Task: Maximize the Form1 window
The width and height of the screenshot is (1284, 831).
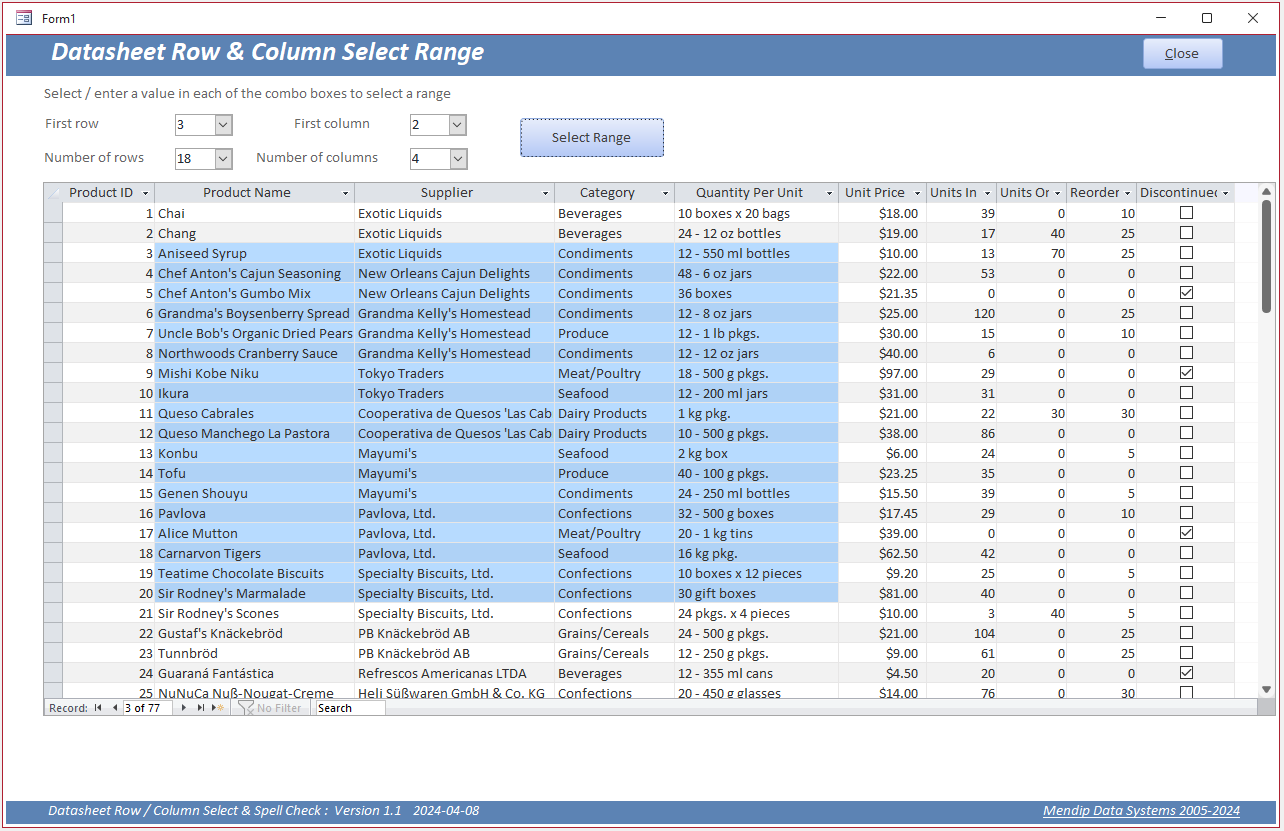Action: [x=1207, y=18]
